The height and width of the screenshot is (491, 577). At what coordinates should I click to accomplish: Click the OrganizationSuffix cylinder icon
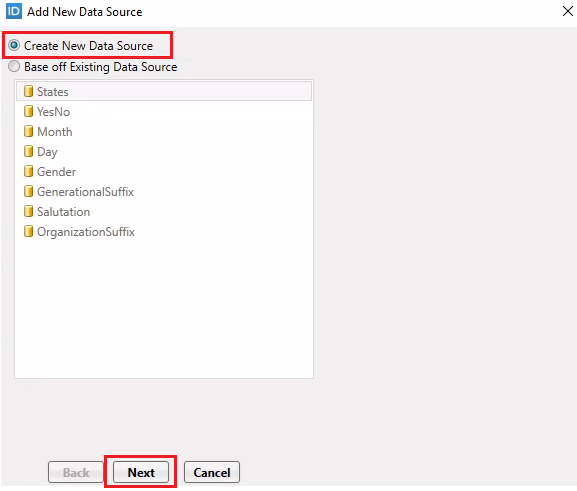coord(28,231)
